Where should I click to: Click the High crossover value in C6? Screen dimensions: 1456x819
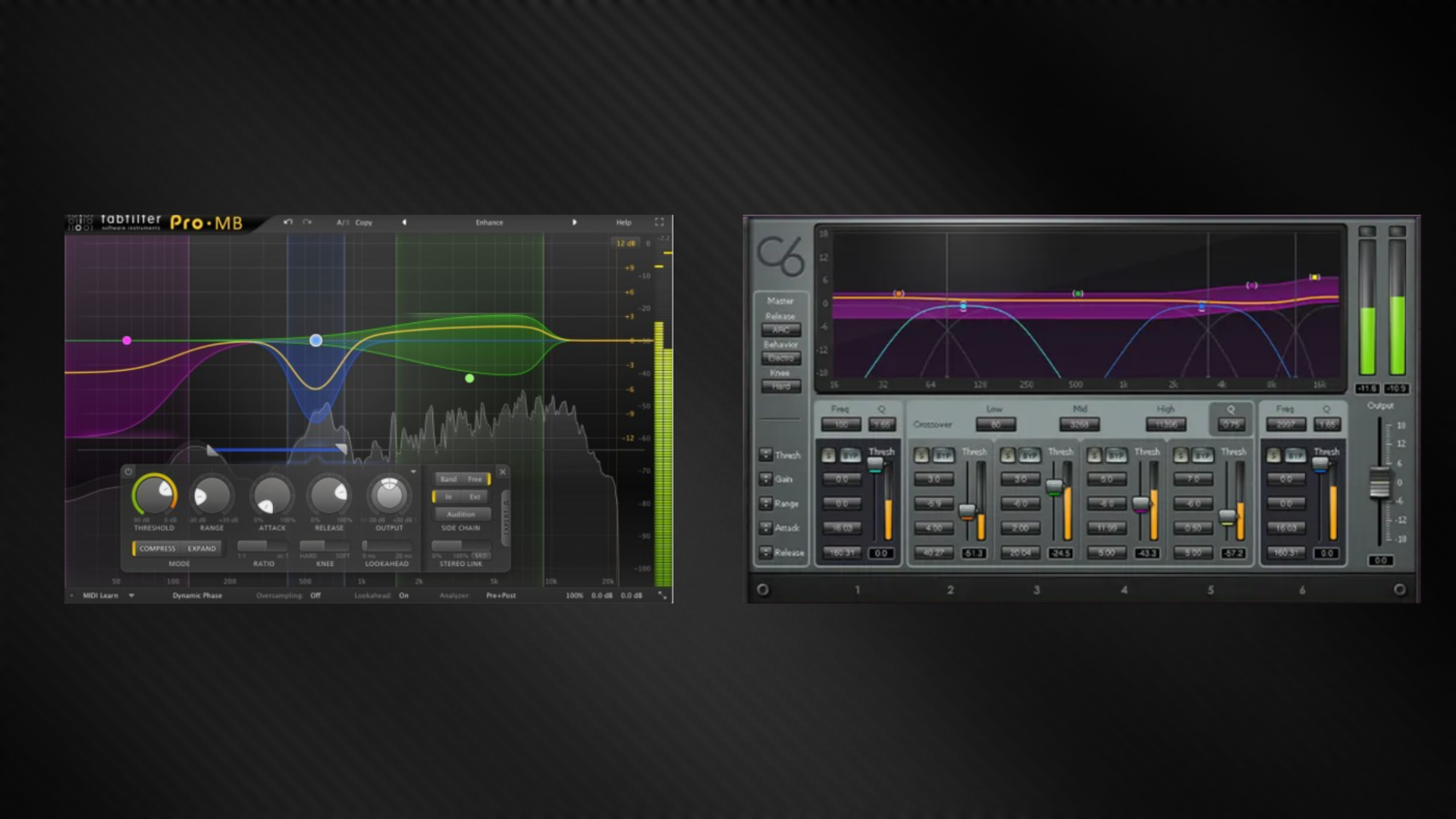pos(1166,425)
